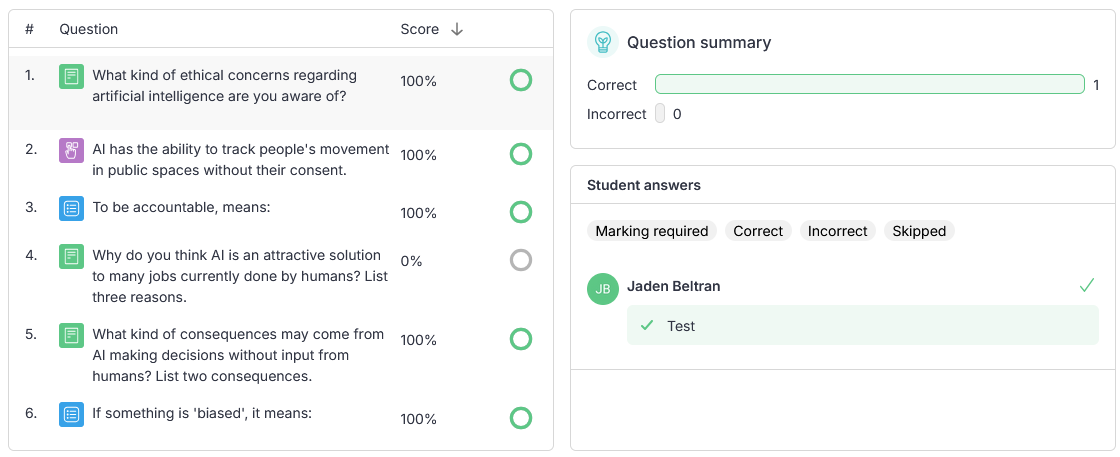
Task: Click the Score column header
Action: tap(419, 29)
